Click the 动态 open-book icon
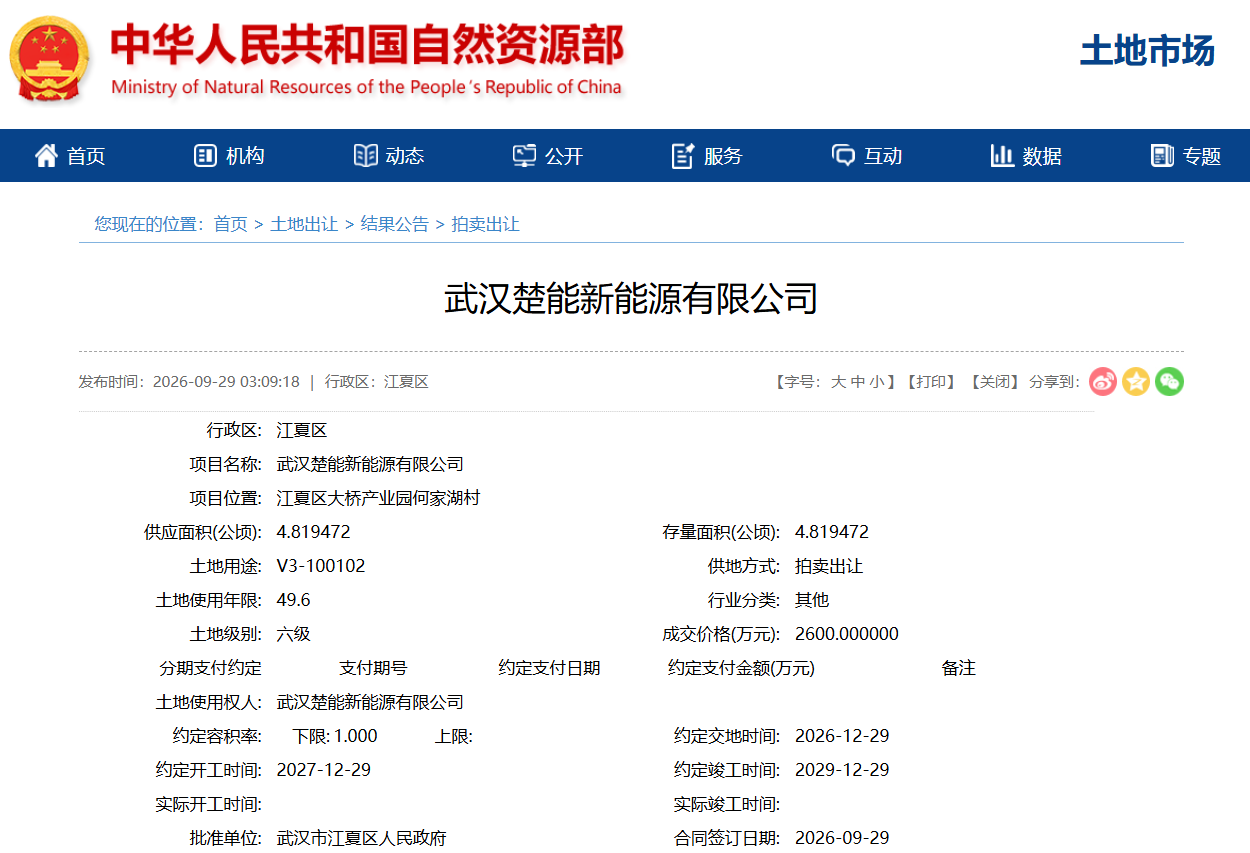This screenshot has height=853, width=1250. [x=365, y=155]
